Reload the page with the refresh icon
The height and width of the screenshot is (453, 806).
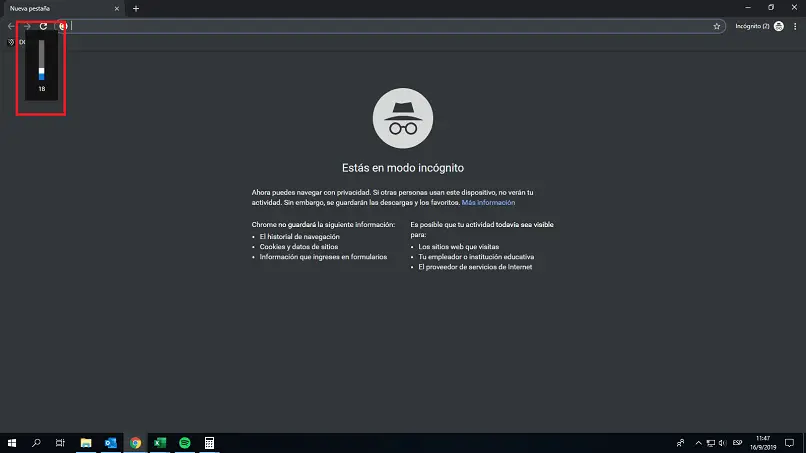click(43, 26)
